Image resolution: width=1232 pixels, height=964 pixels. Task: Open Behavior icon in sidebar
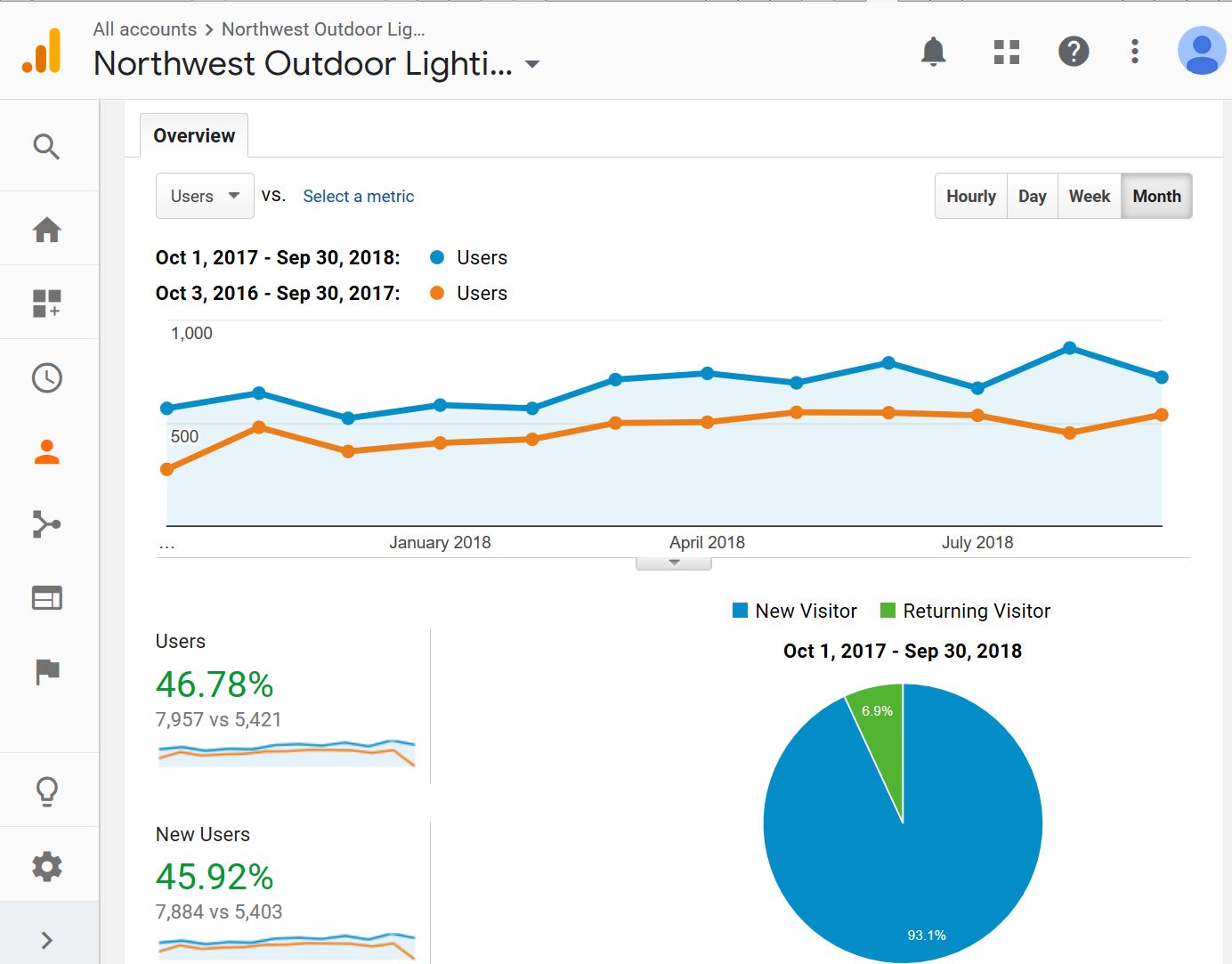pos(46,598)
